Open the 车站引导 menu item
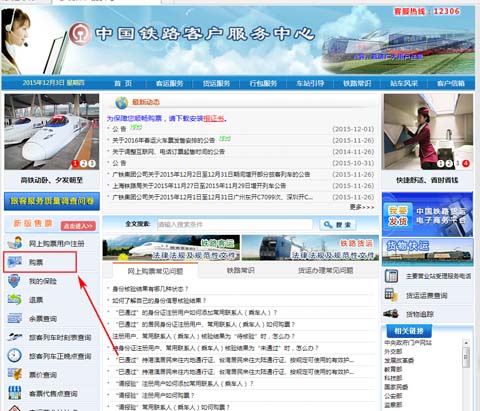This screenshot has height=411, width=480. coord(310,83)
